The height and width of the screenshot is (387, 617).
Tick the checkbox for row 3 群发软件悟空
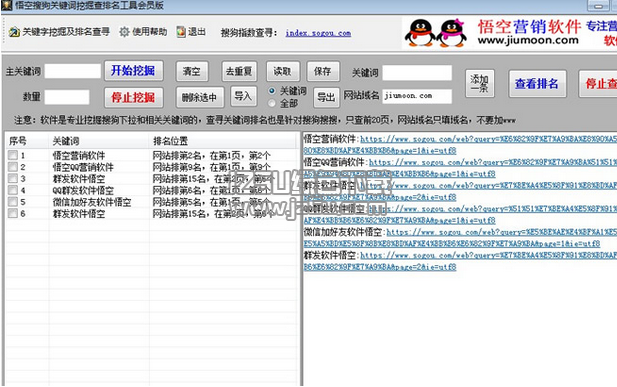pyautogui.click(x=13, y=178)
